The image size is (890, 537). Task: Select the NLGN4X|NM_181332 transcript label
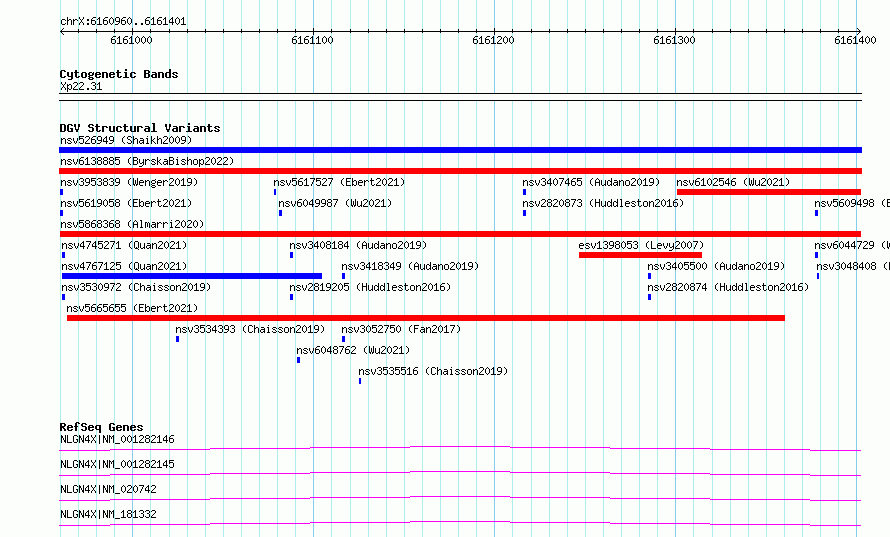[108, 514]
